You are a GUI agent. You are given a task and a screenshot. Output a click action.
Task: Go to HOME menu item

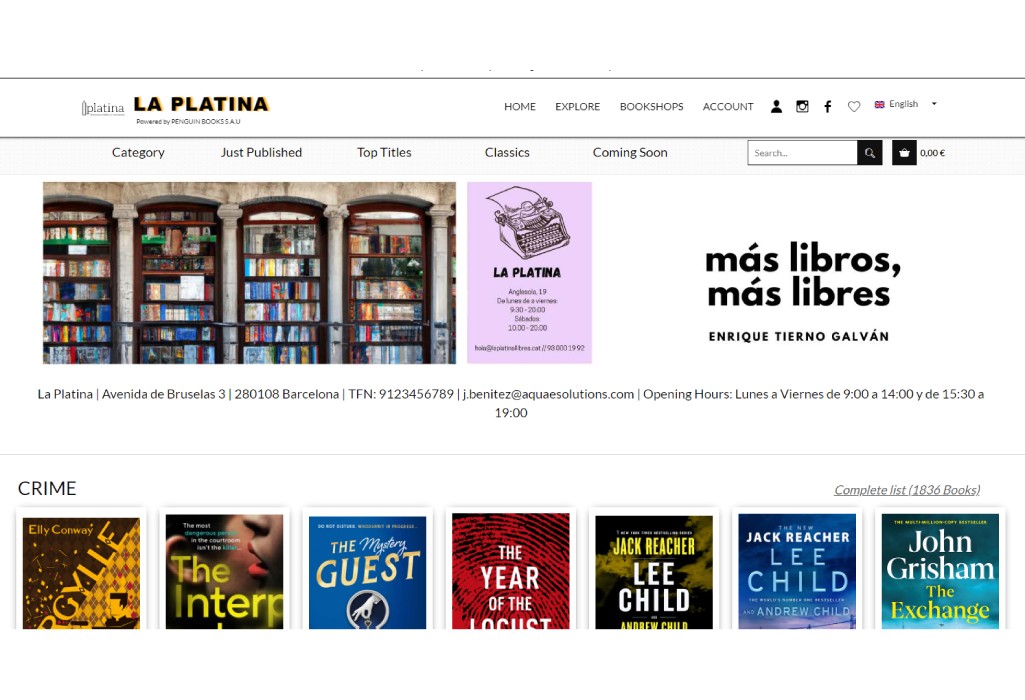[x=520, y=107]
